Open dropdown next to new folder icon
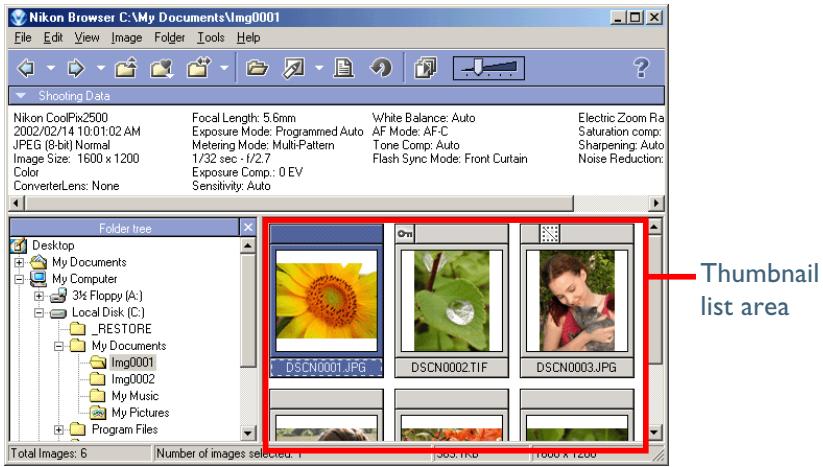Viewport: 823px width, 467px height. (224, 68)
